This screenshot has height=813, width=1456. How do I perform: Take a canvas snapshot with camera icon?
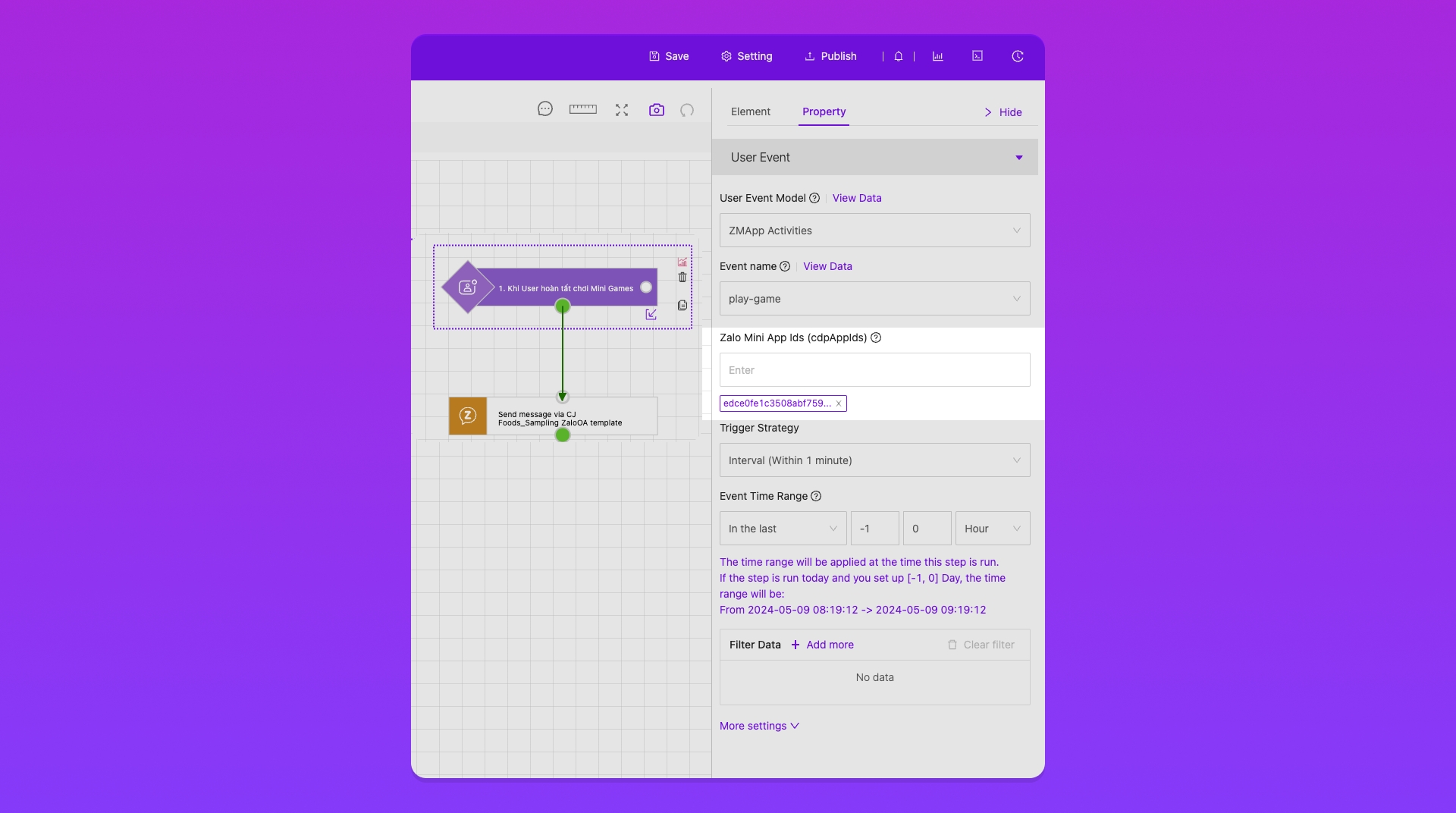(x=657, y=110)
